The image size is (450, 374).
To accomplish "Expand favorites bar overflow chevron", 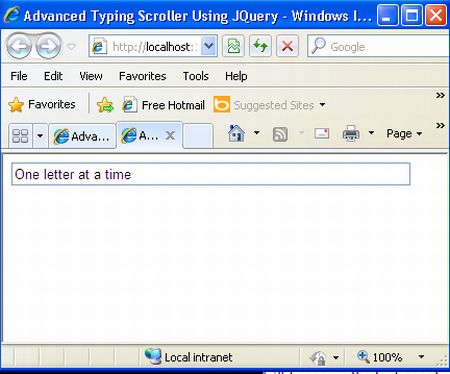I will pyautogui.click(x=440, y=95).
